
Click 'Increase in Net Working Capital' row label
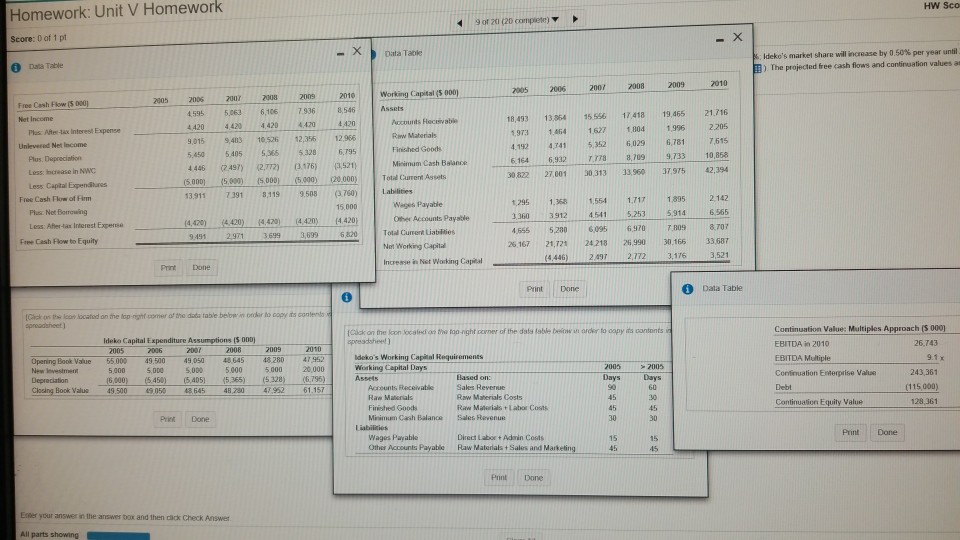coord(433,261)
